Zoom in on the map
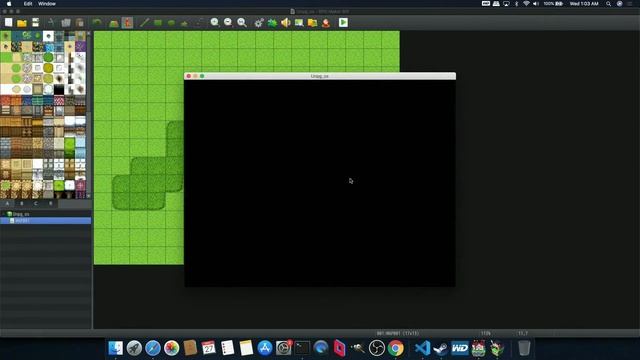The image size is (640, 360). (x=215, y=22)
